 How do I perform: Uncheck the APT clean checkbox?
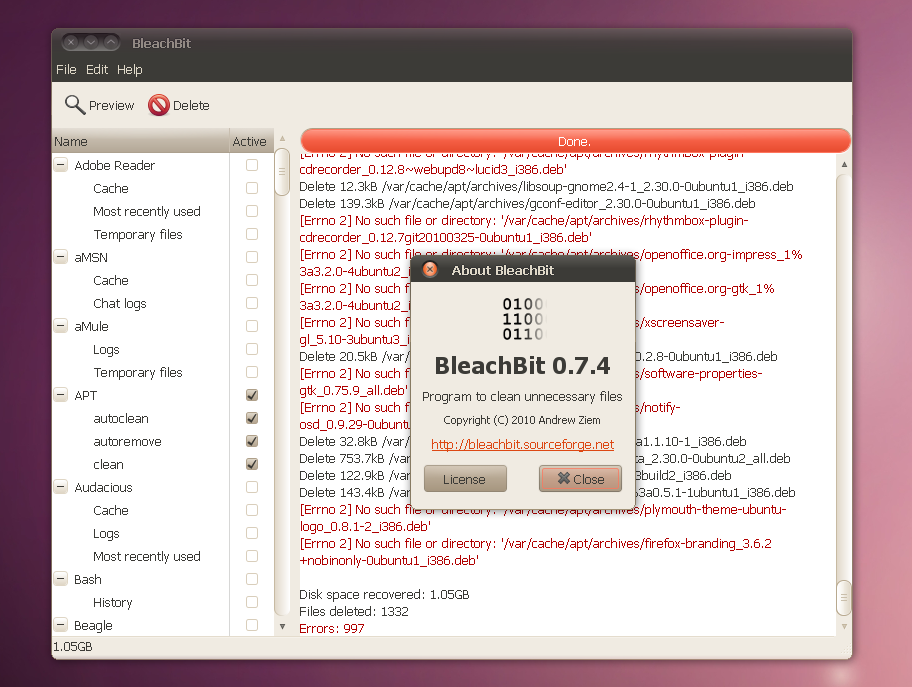pos(252,464)
